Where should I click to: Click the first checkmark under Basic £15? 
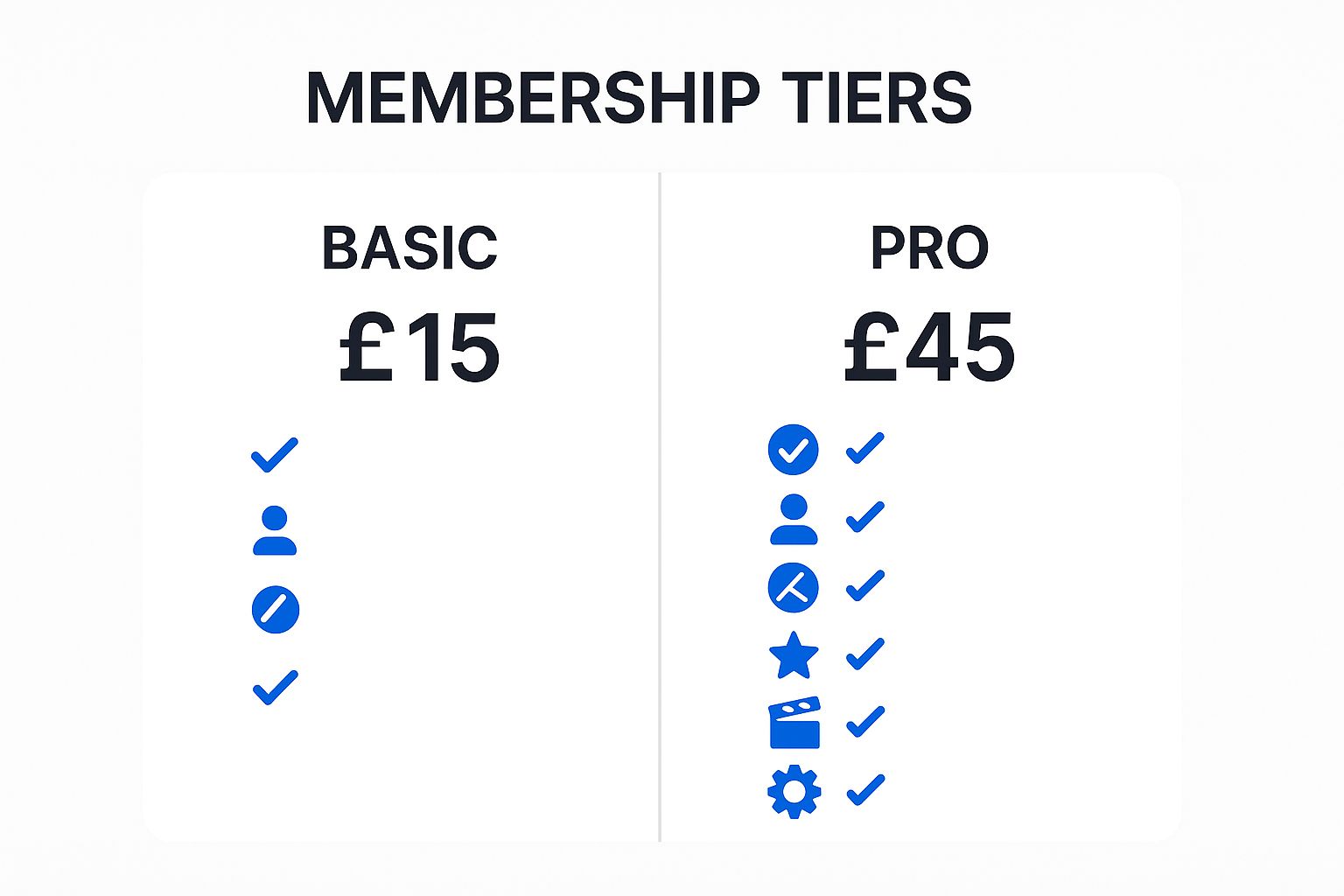(x=275, y=455)
